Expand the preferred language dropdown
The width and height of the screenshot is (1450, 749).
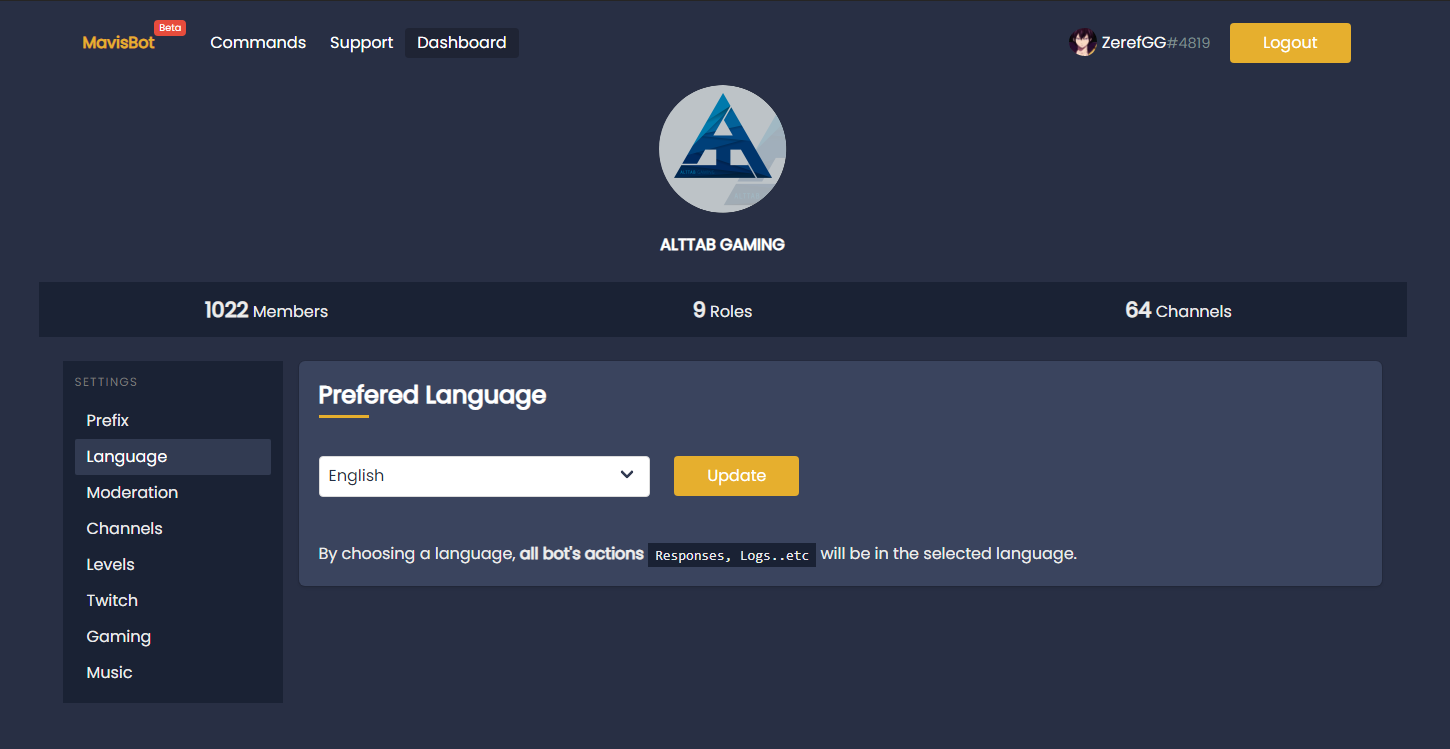coord(484,475)
